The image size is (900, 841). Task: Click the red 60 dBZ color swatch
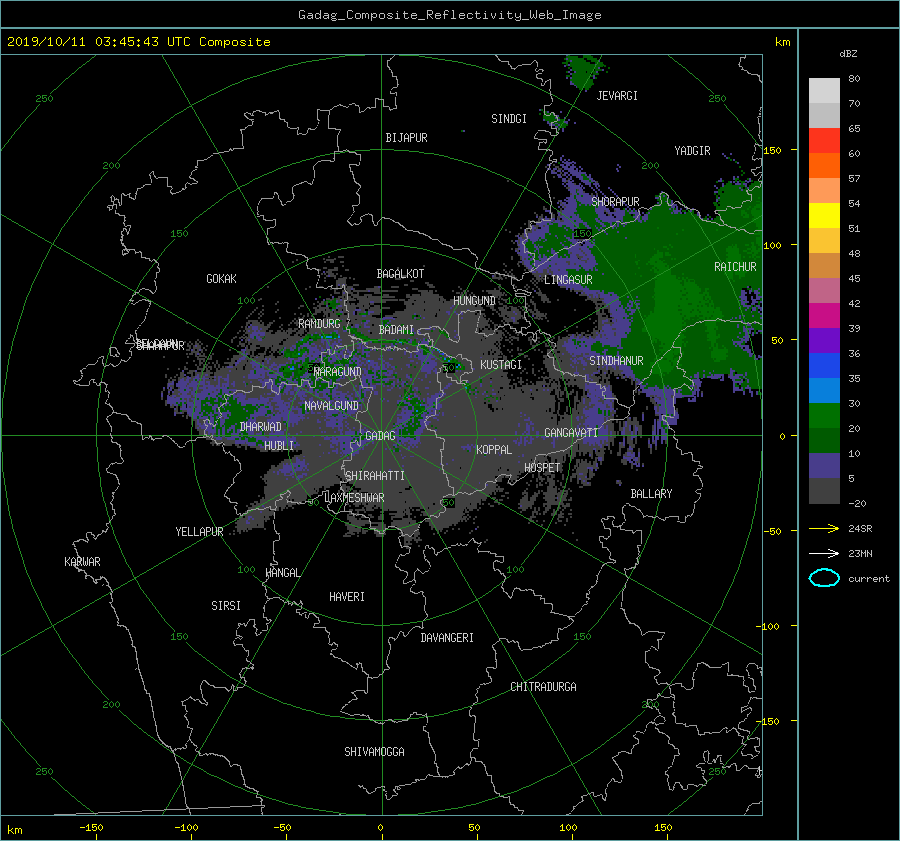click(824, 141)
